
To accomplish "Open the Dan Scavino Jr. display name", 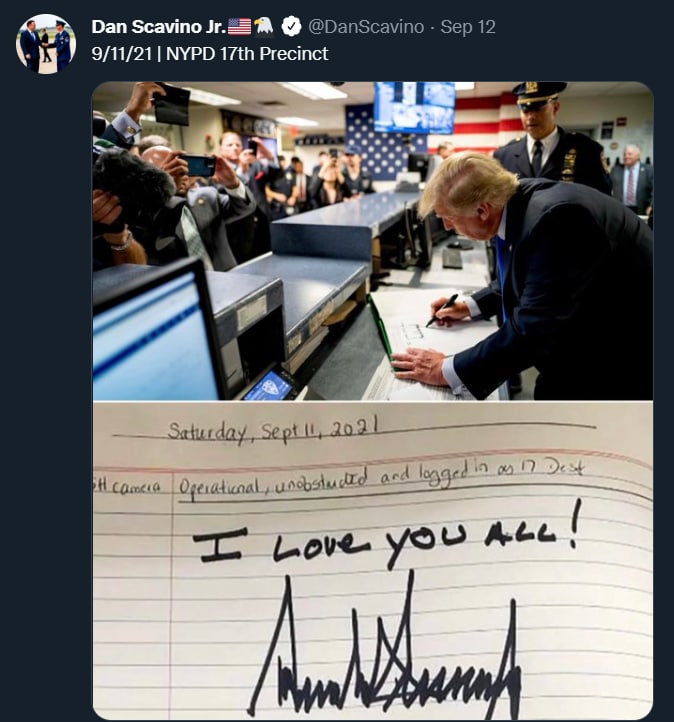I will (158, 27).
